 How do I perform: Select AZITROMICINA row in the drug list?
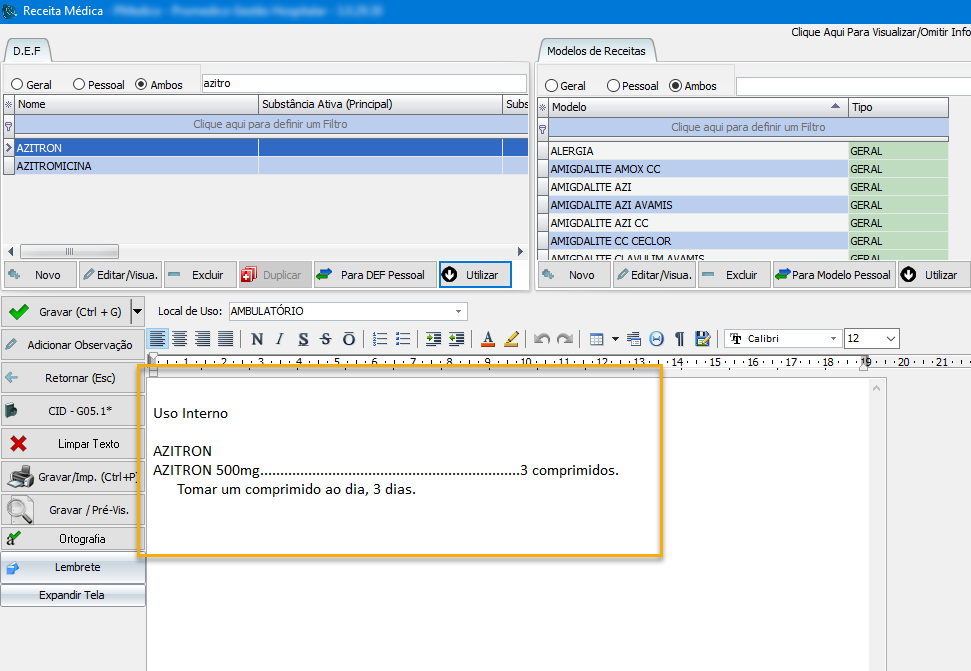54,166
